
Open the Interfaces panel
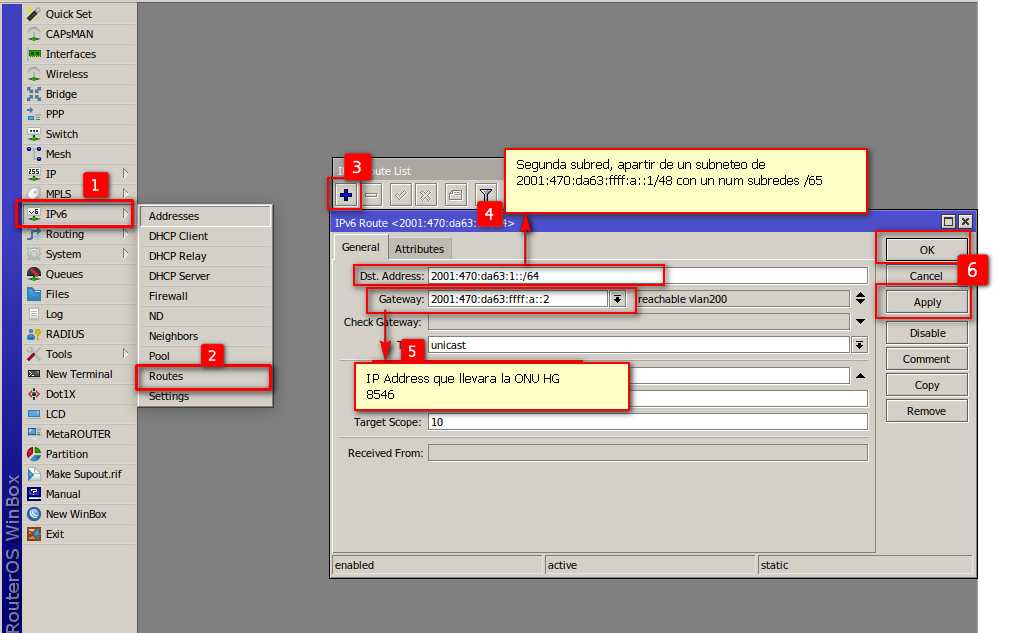tap(70, 54)
